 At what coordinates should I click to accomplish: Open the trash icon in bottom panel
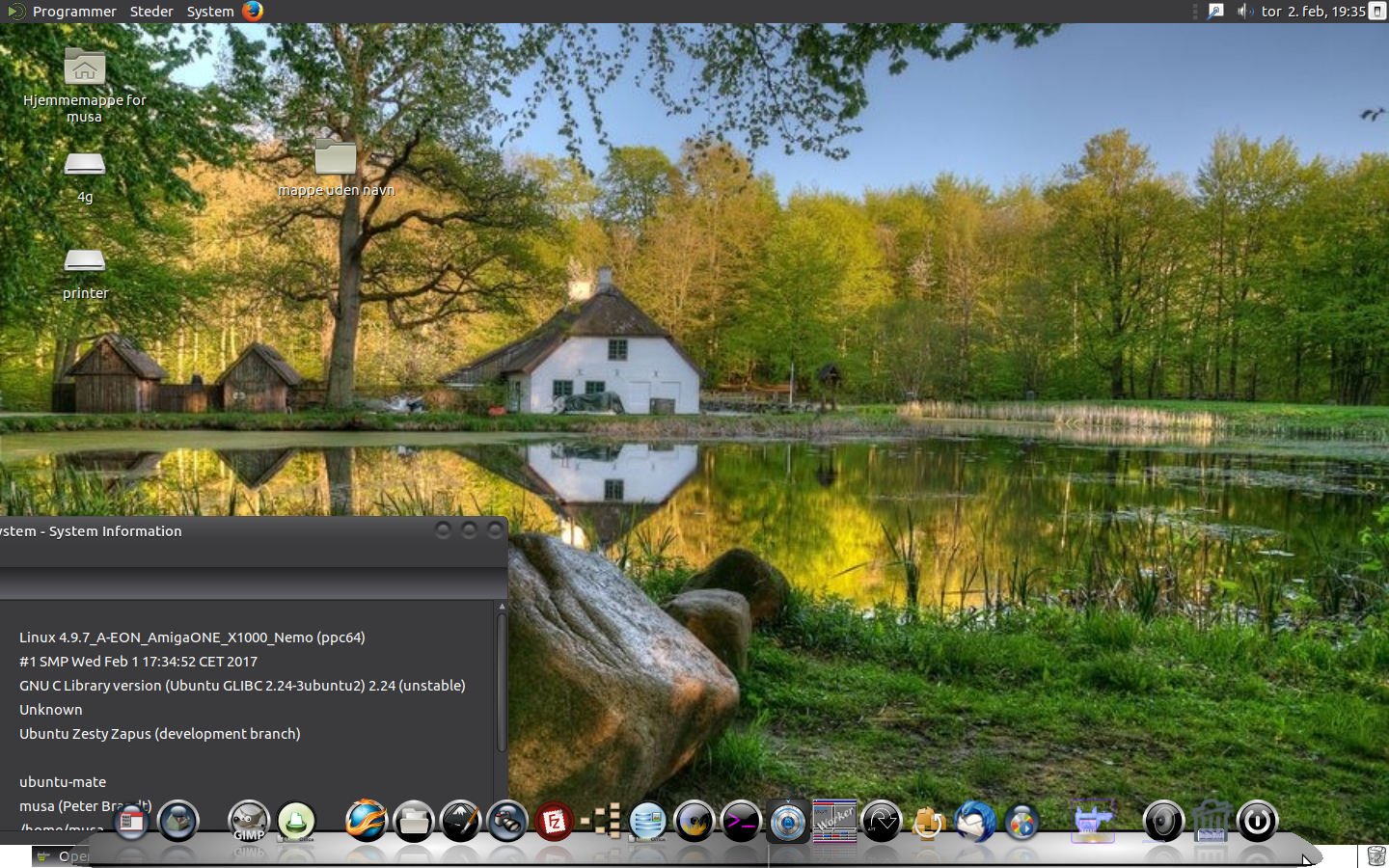pos(1376,855)
